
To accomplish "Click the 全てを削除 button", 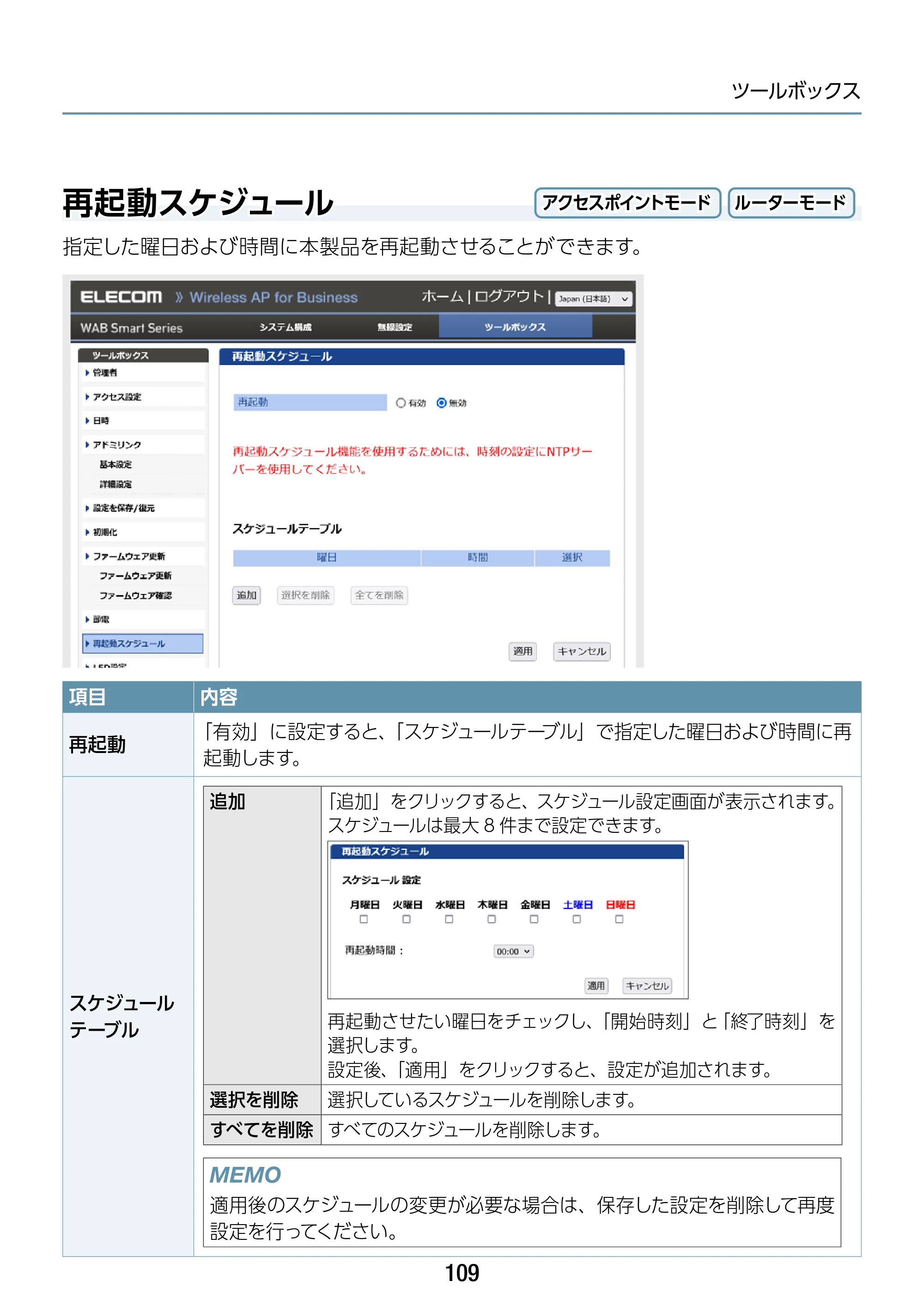I will click(379, 595).
